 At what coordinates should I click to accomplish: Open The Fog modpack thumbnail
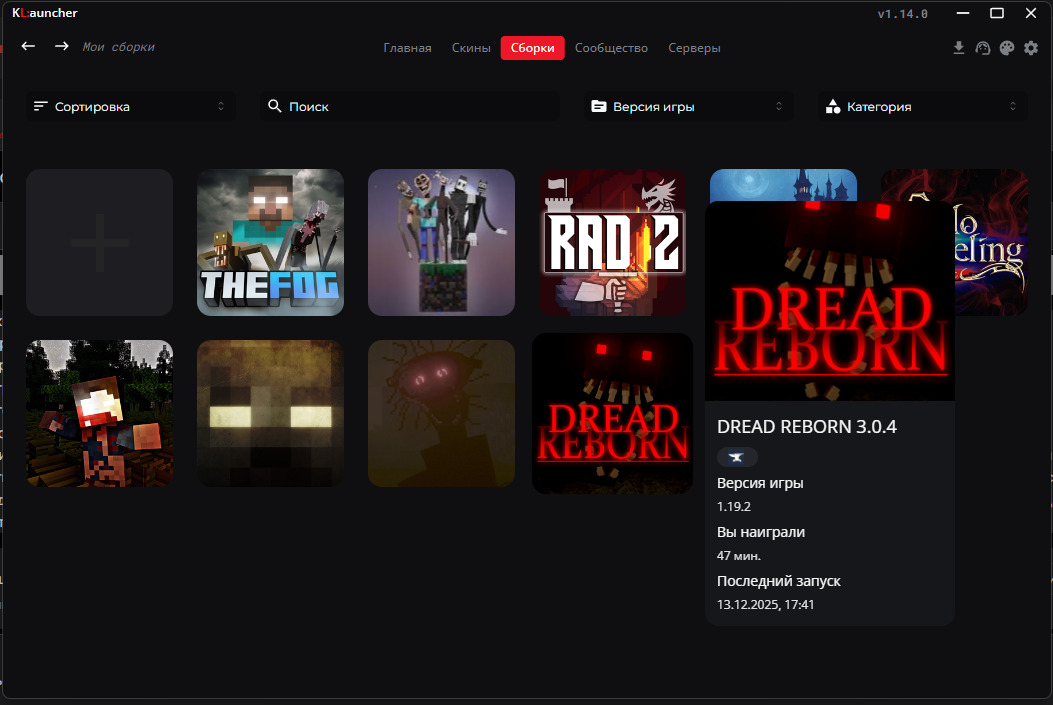pyautogui.click(x=271, y=242)
